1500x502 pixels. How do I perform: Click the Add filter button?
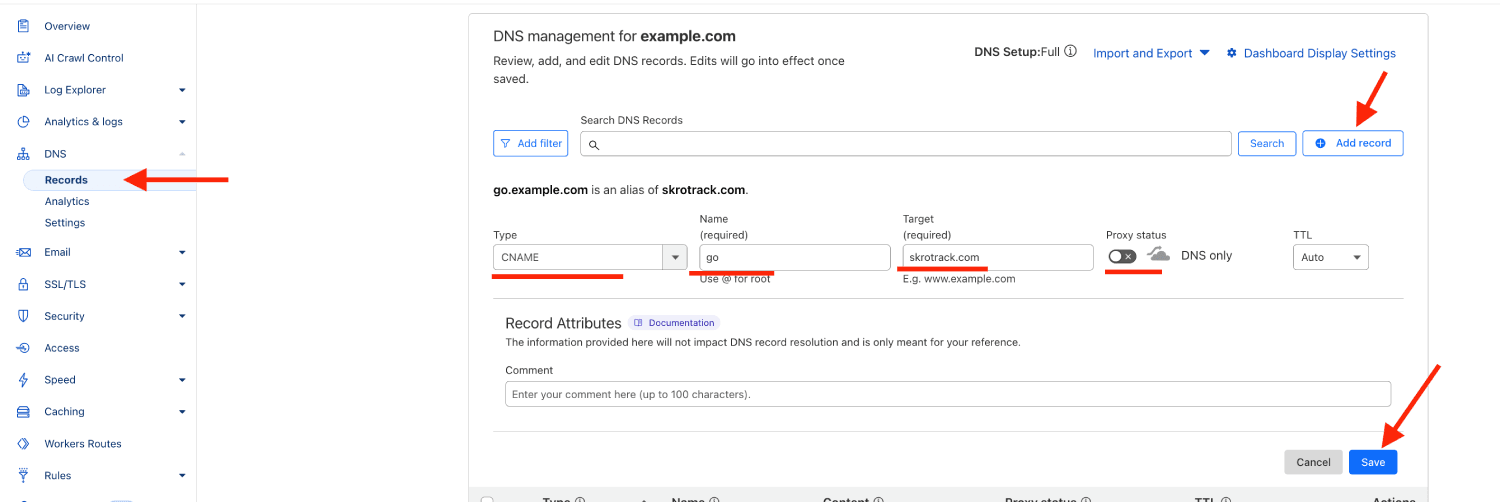(531, 144)
